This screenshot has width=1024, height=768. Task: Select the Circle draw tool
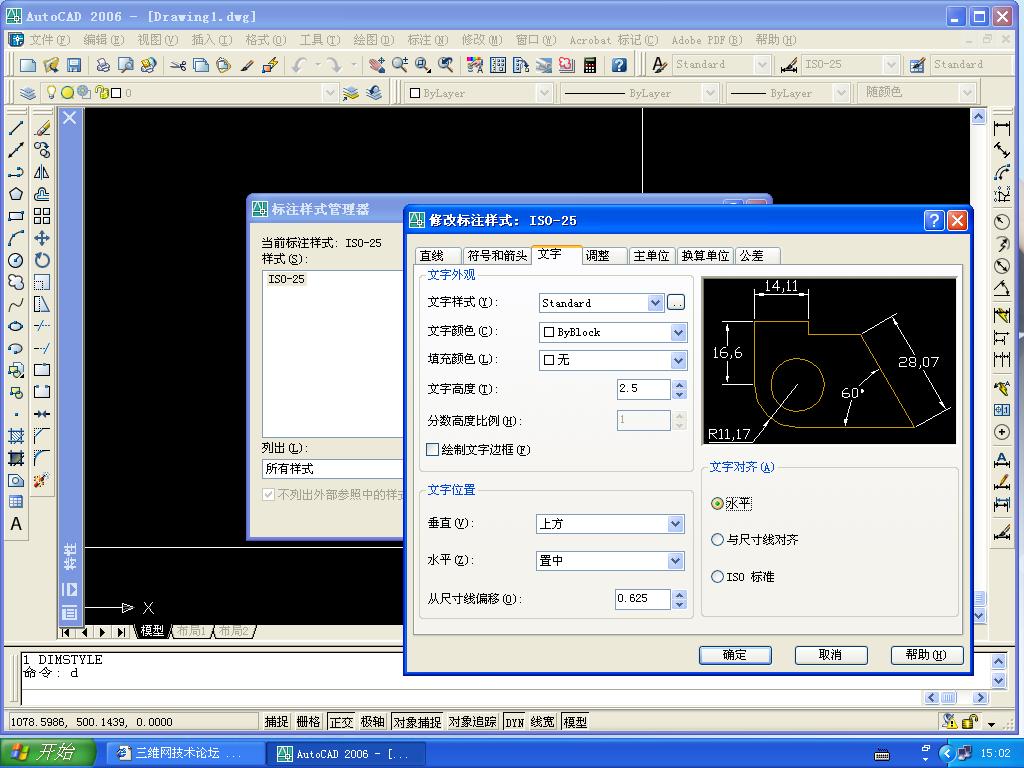(16, 261)
